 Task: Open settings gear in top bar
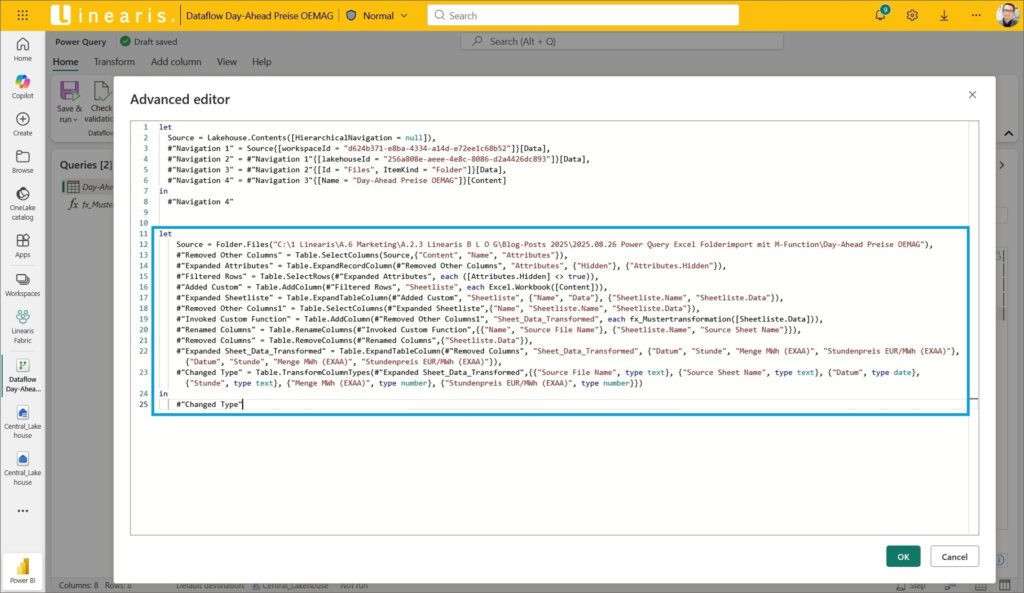912,15
